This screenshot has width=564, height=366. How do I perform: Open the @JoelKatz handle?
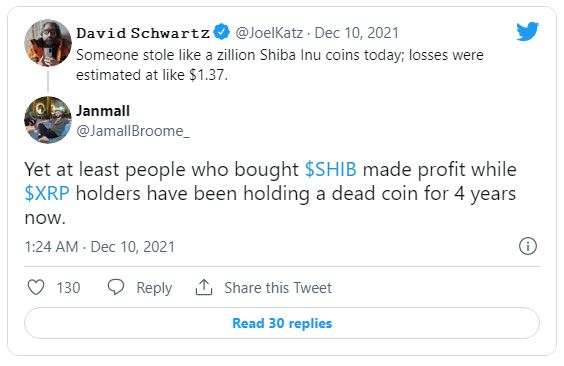[x=269, y=33]
